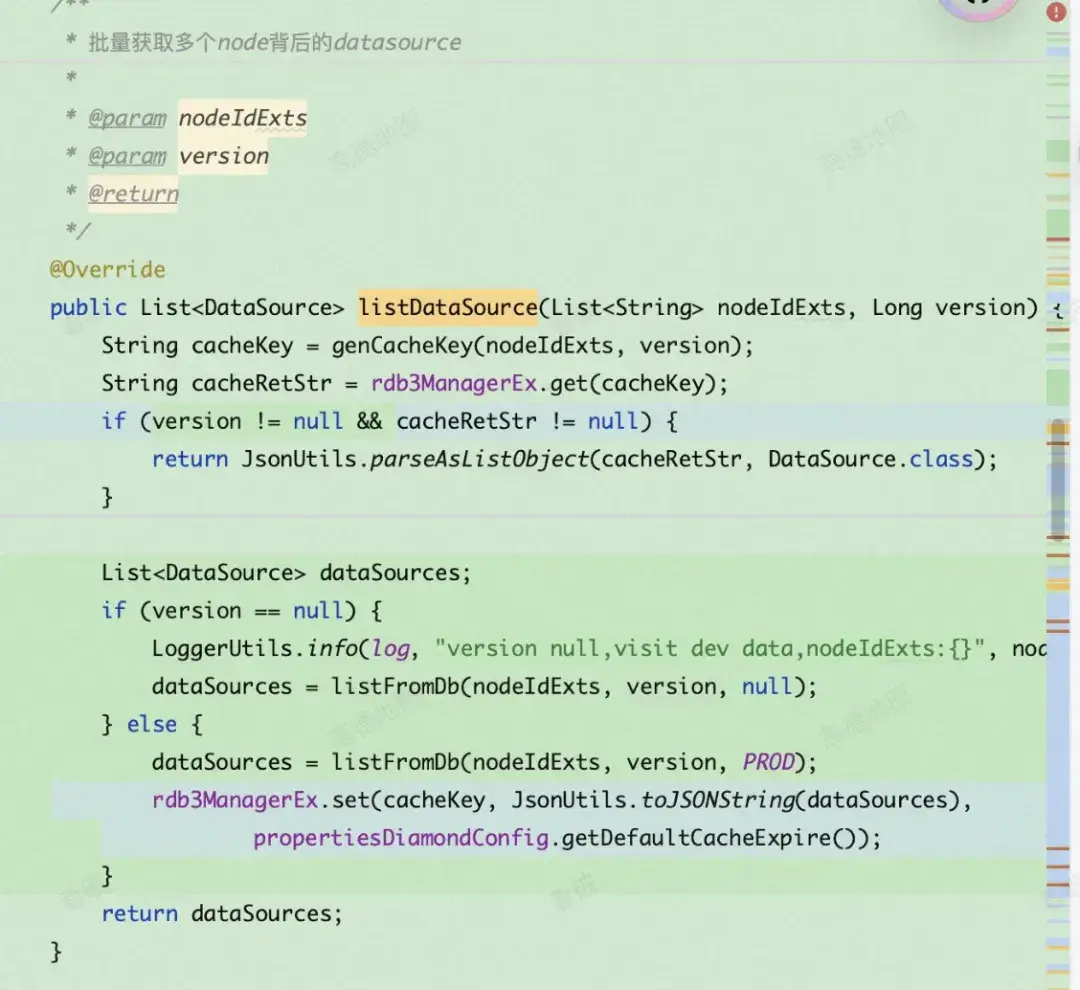
Task: Click the editor's vertical scrollbar thumb
Action: (1059, 479)
